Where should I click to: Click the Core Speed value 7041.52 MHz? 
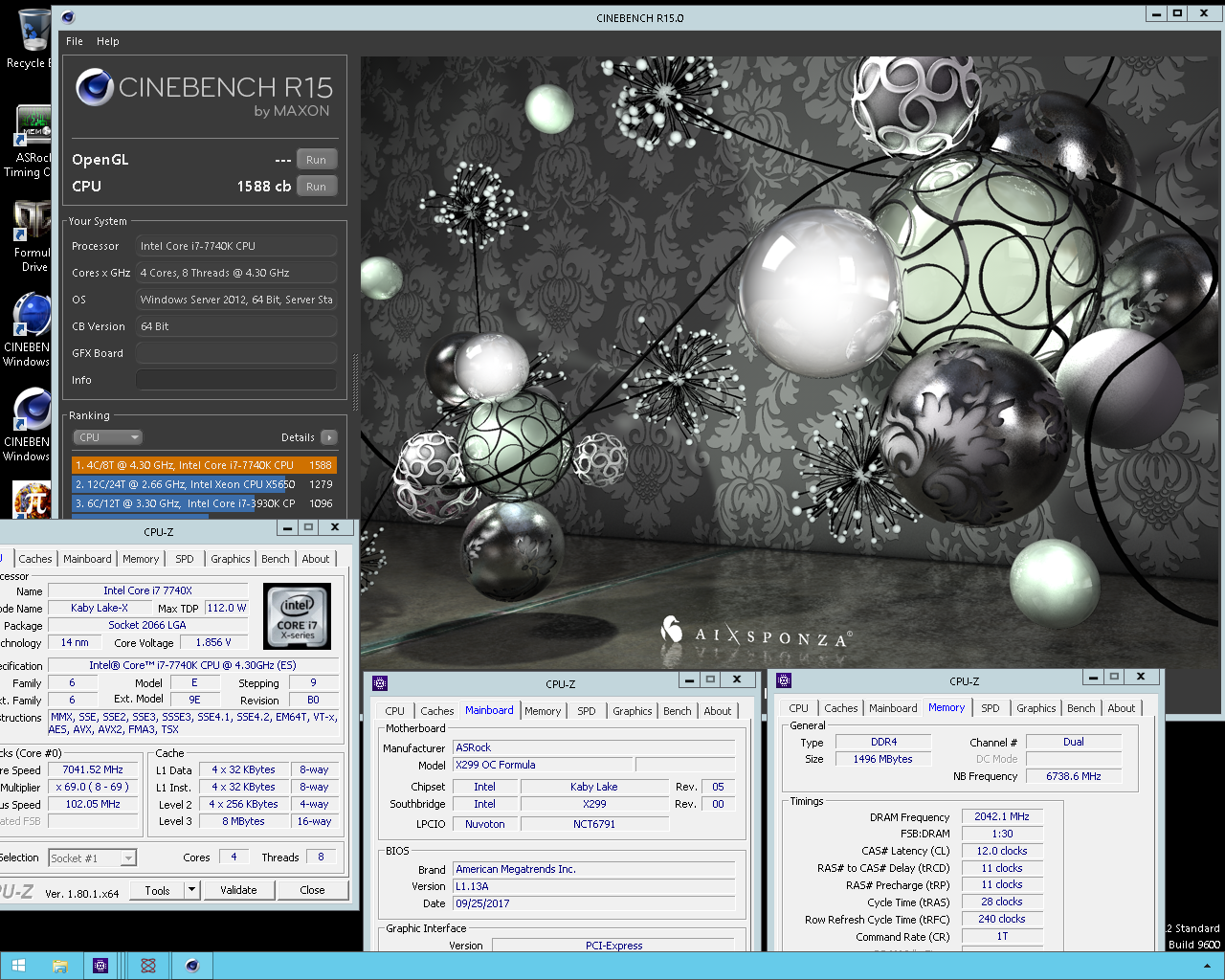[93, 769]
